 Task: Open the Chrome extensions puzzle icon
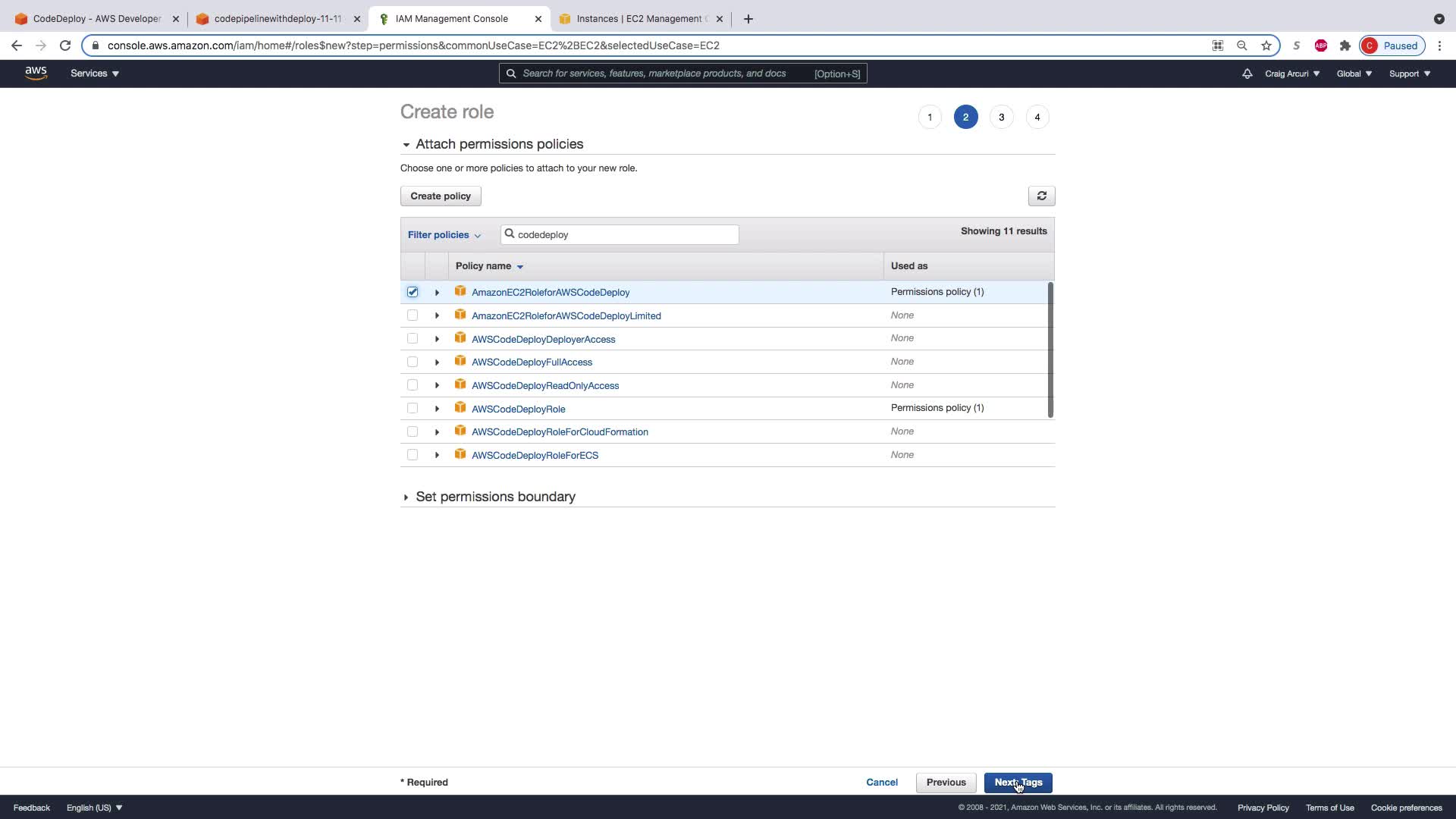click(1345, 45)
